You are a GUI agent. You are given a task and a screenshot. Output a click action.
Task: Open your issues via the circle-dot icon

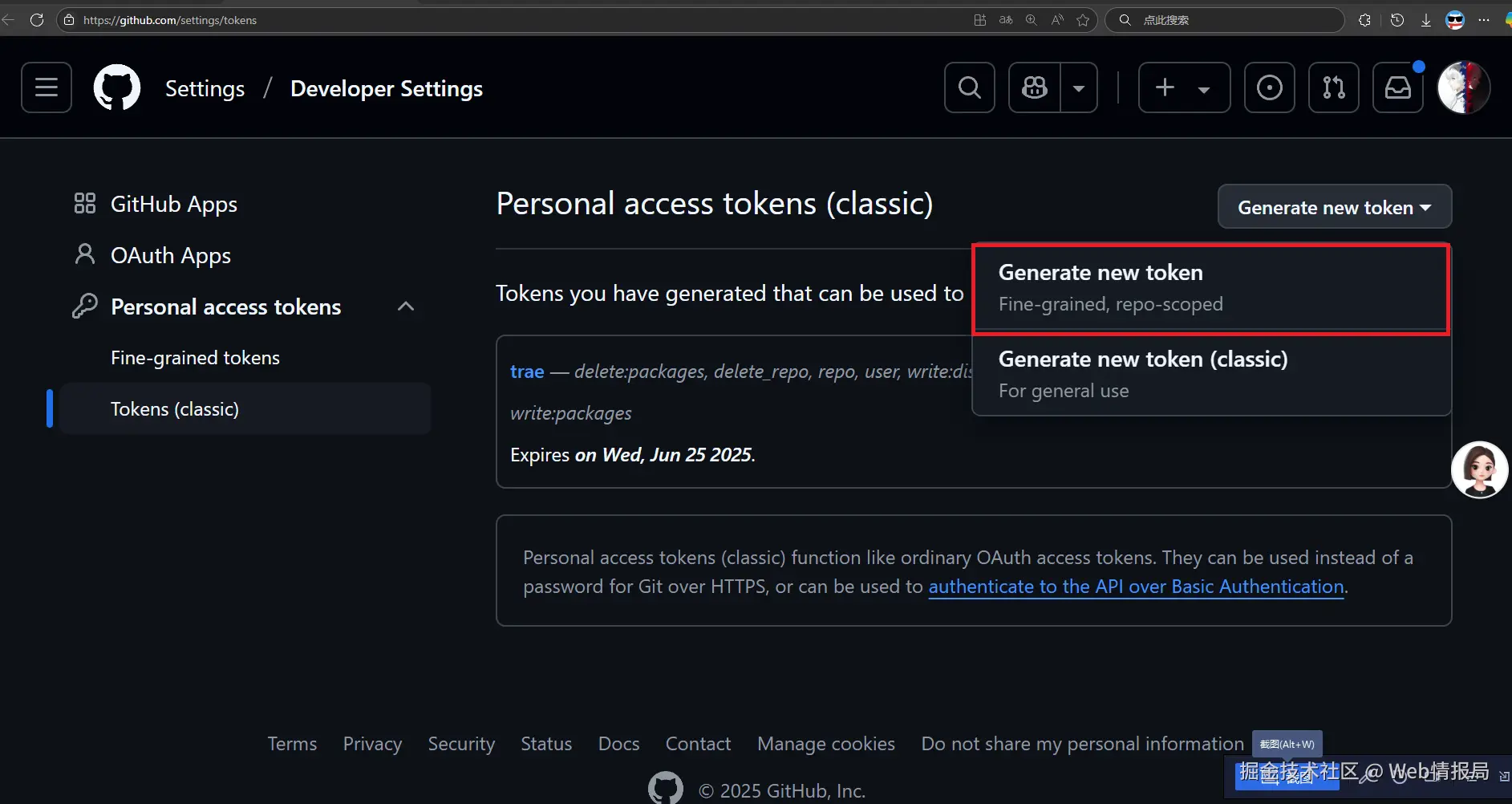click(1269, 87)
